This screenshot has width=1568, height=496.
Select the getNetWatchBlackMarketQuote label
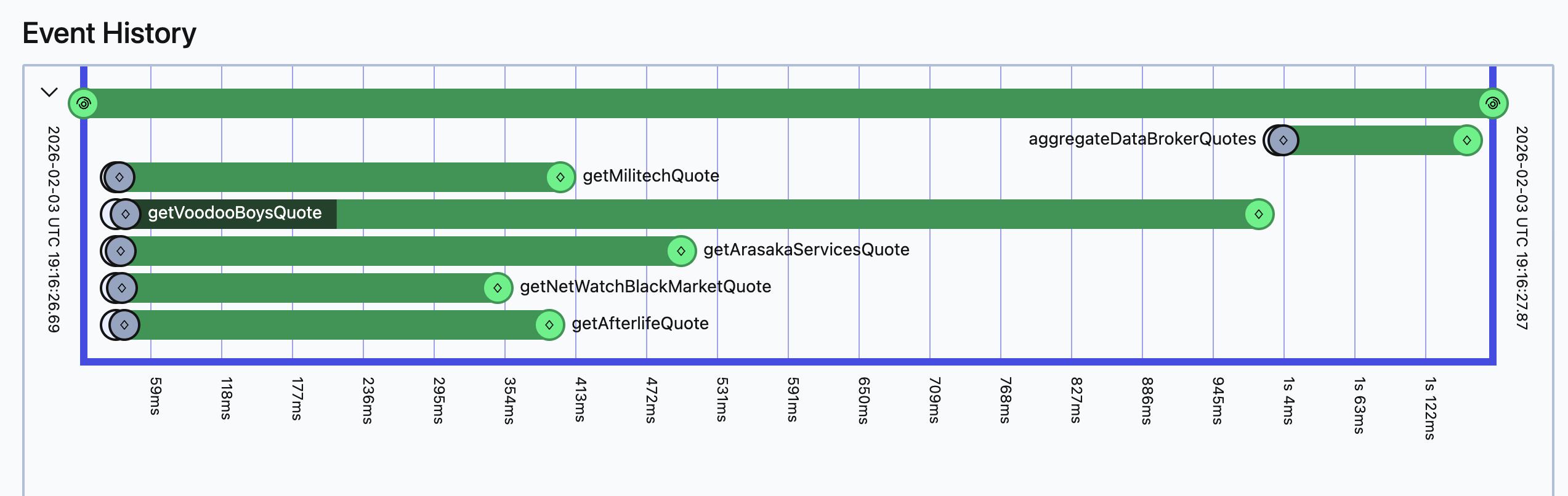coord(645,287)
